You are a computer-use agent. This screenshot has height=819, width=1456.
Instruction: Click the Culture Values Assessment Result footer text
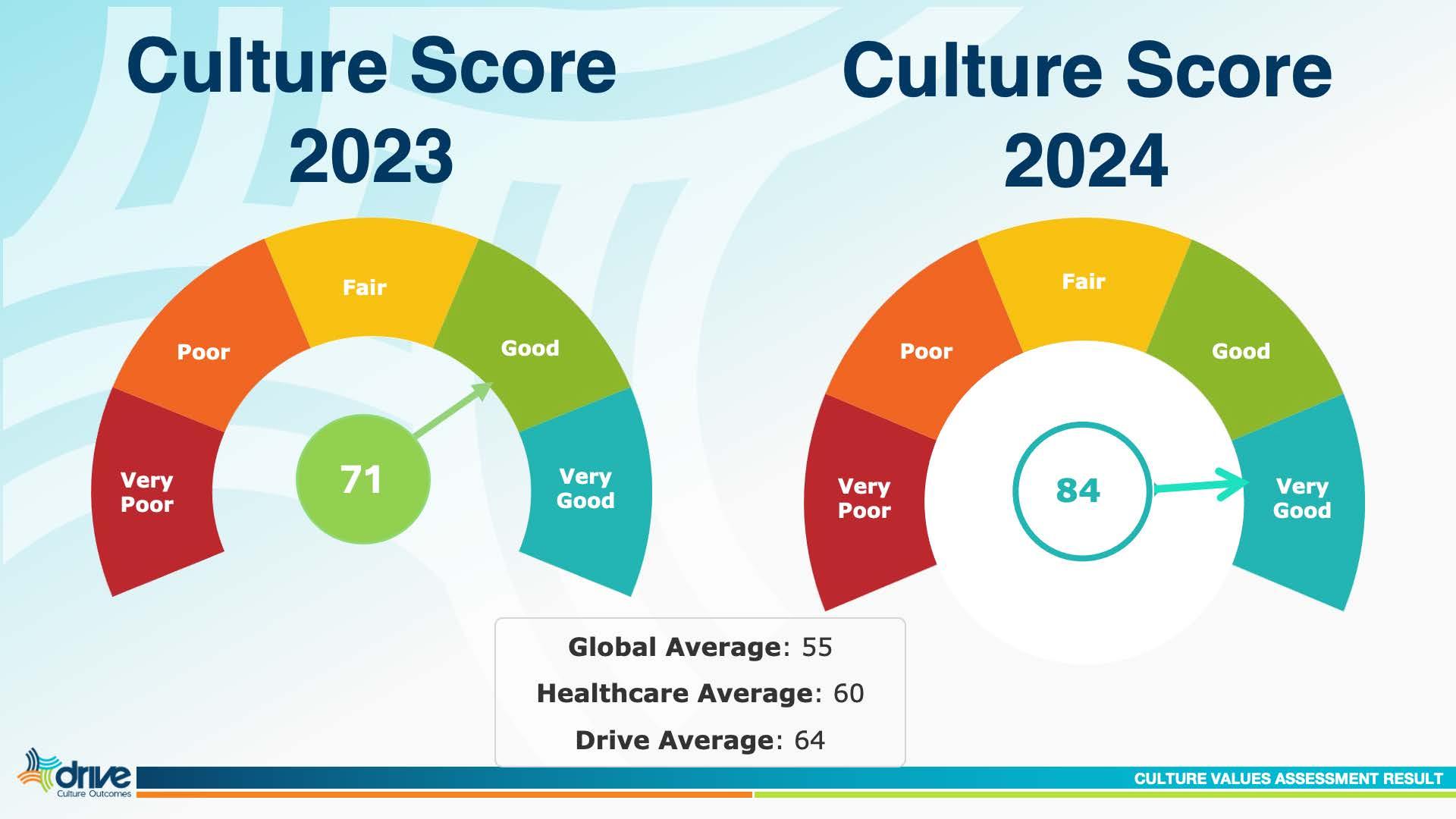click(x=1288, y=779)
